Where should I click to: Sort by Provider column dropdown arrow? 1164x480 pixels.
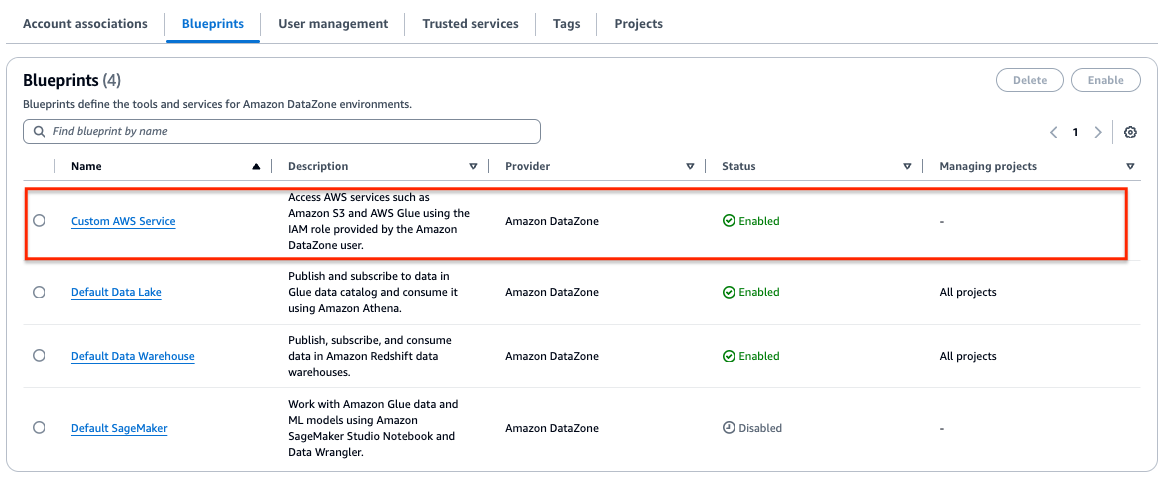pos(690,166)
